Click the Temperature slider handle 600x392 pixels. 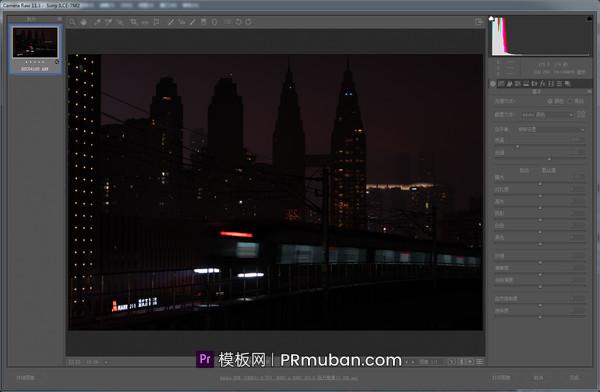coord(518,147)
